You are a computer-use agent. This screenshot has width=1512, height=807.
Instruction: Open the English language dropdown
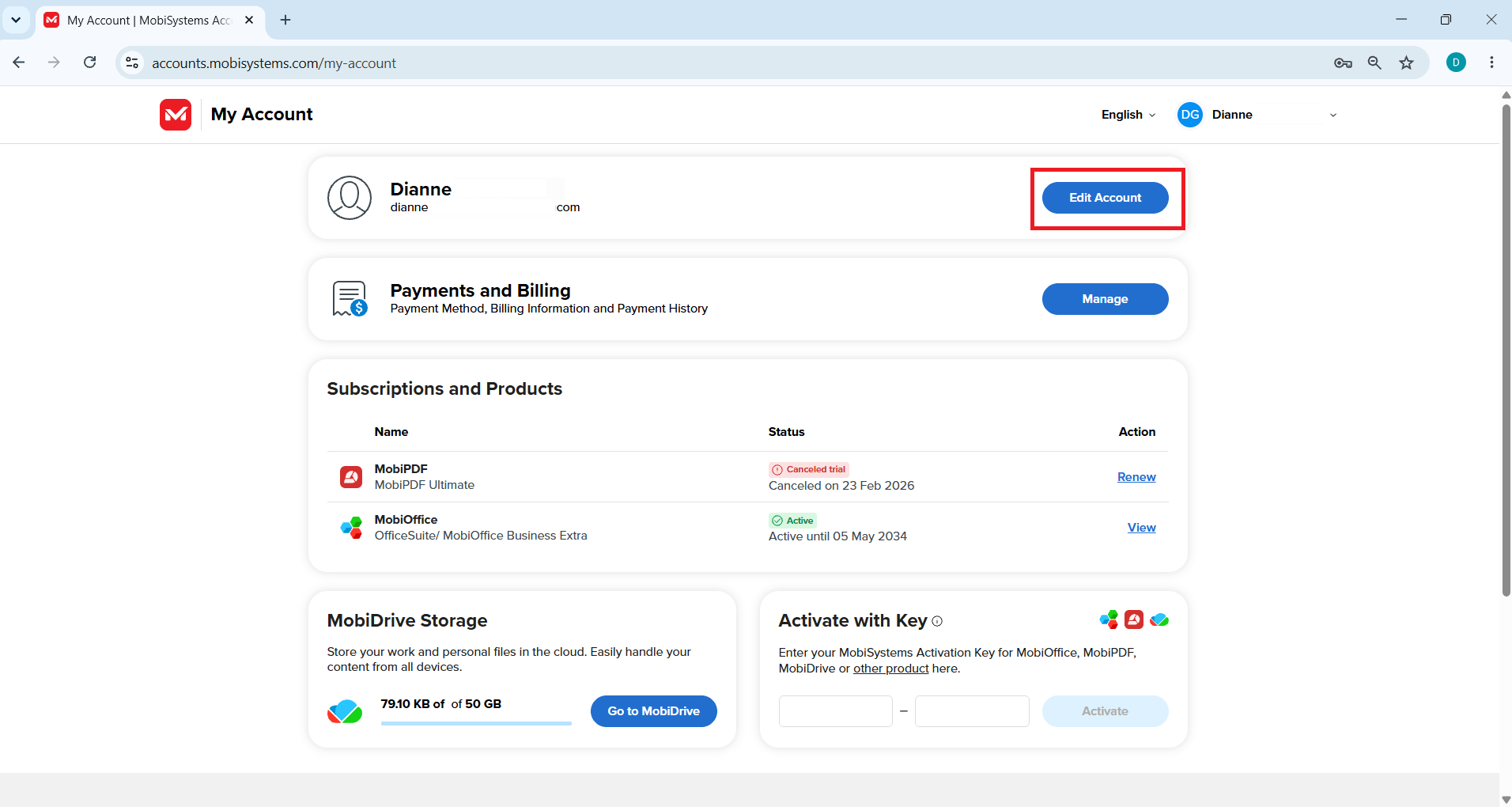[1128, 115]
